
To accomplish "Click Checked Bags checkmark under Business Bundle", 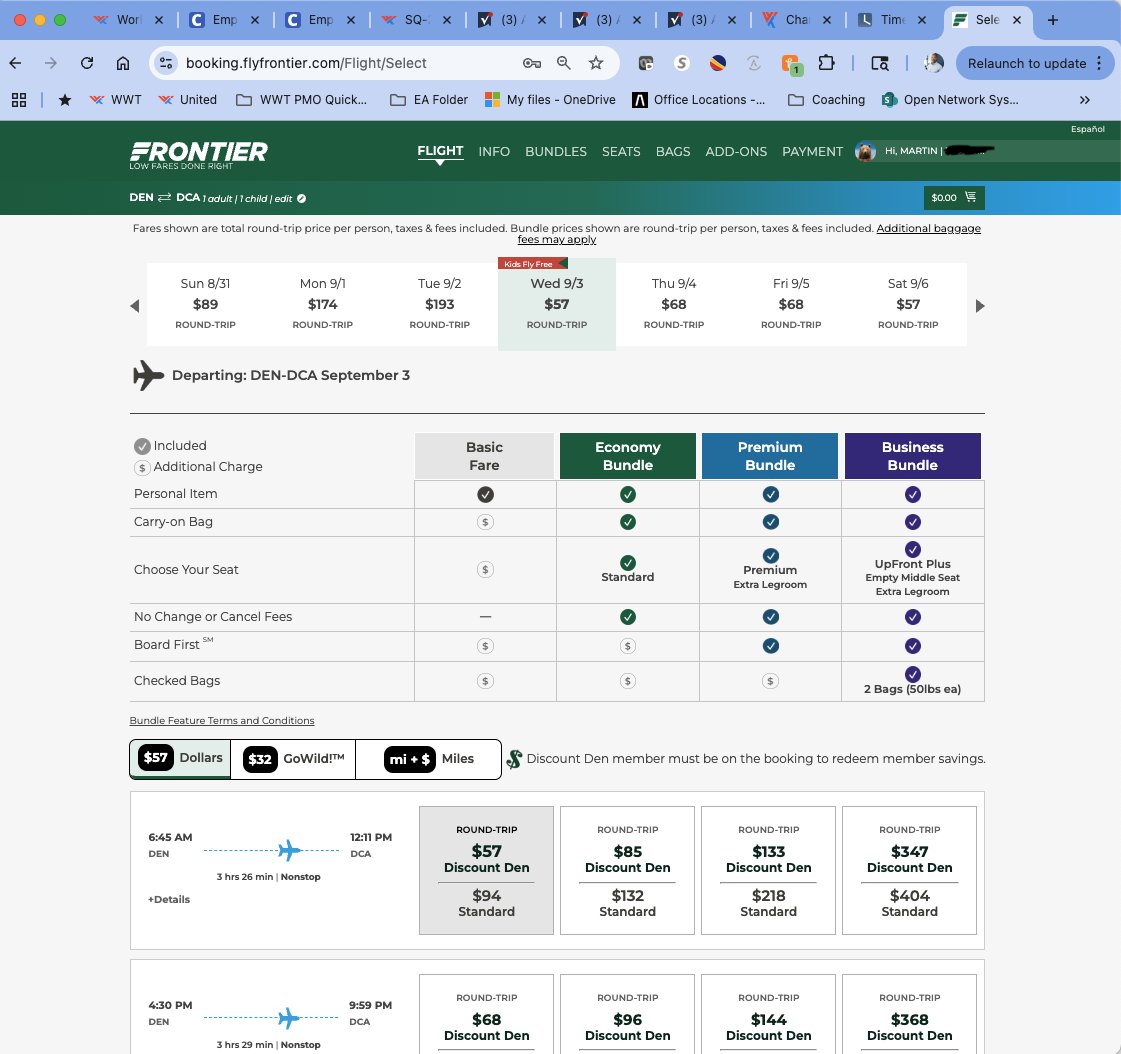I will [912, 674].
